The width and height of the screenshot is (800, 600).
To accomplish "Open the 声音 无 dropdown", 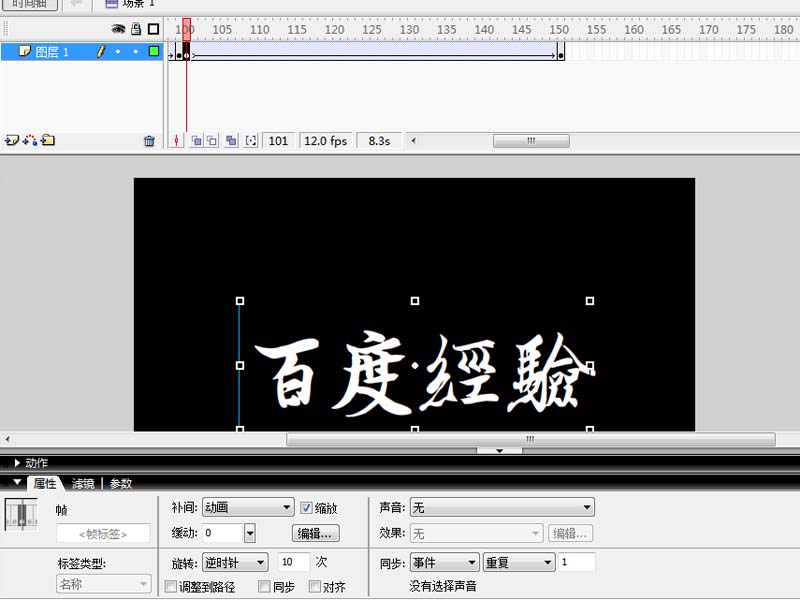I will [x=502, y=507].
